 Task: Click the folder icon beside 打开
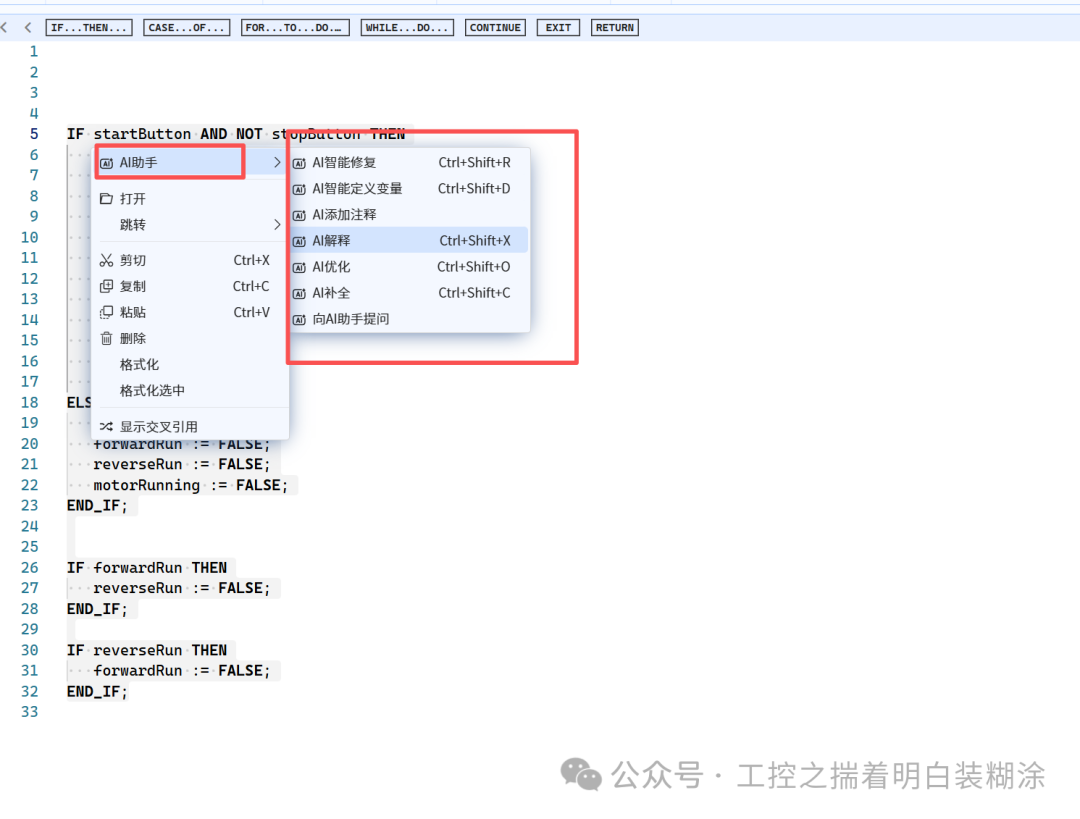tap(106, 199)
